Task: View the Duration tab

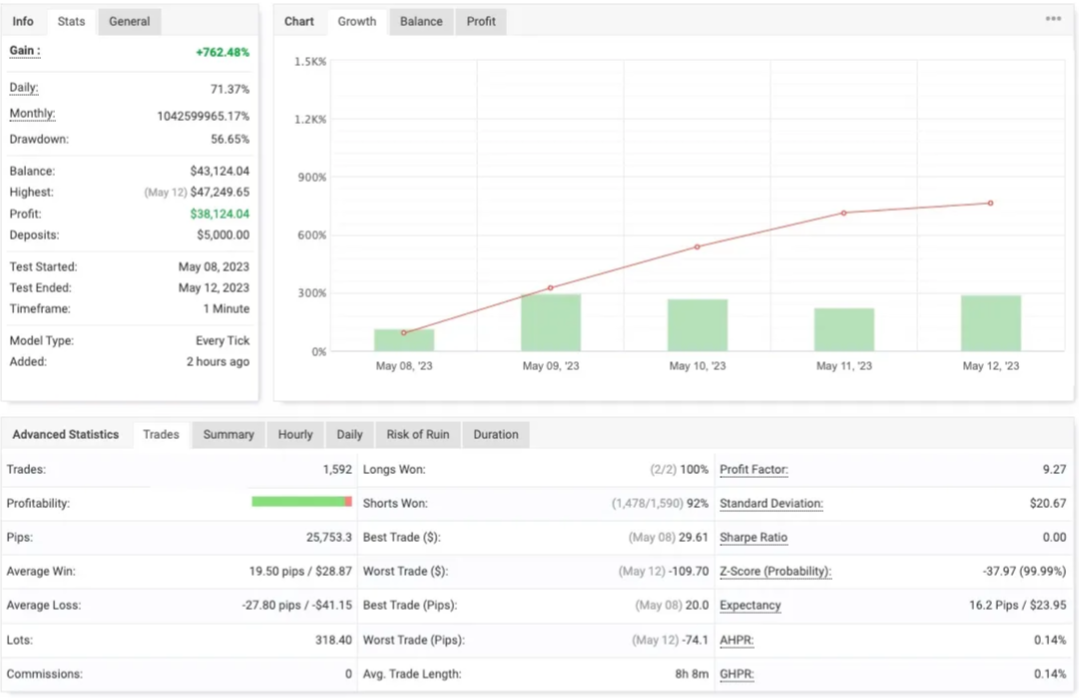Action: click(495, 434)
